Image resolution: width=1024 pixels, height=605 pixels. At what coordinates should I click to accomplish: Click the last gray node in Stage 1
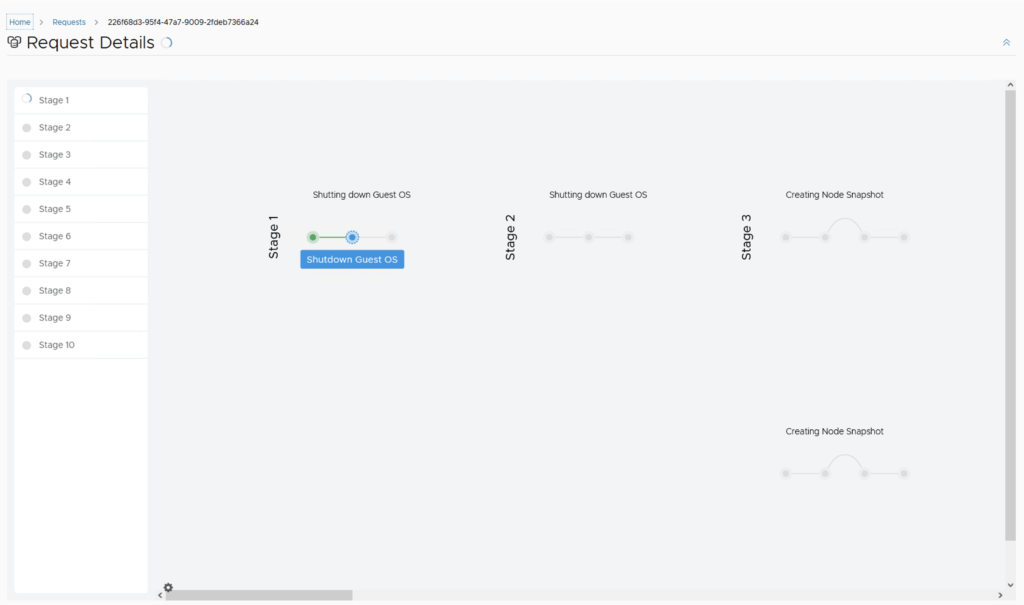point(392,237)
